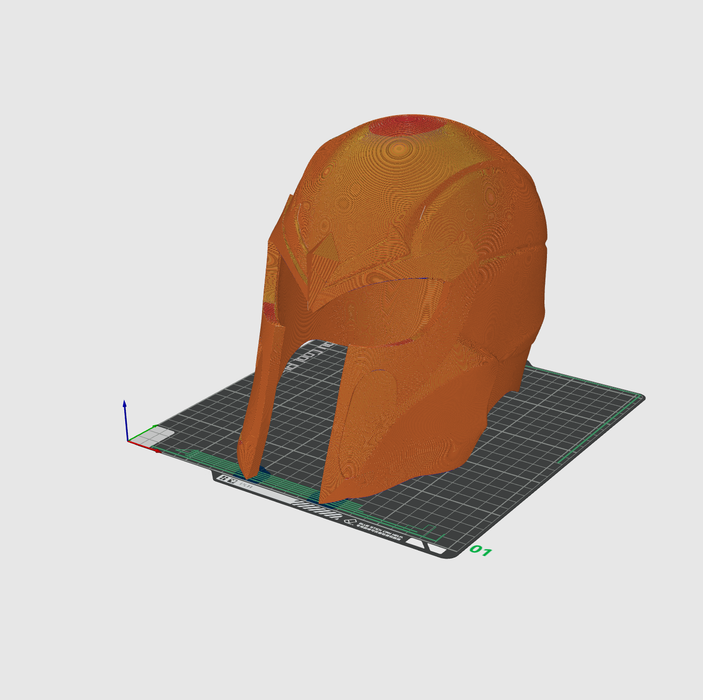Click the green plate number 01 label
The height and width of the screenshot is (700, 703).
pyautogui.click(x=481, y=551)
